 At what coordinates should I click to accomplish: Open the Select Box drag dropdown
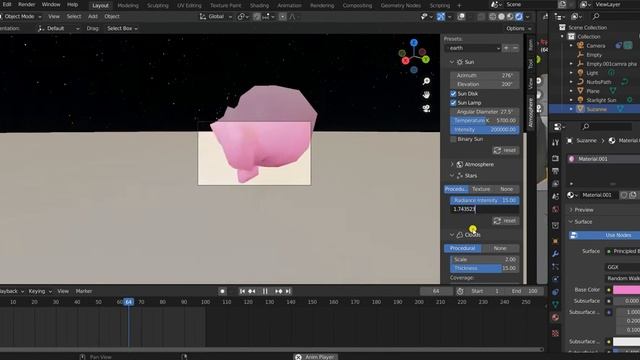coord(122,29)
